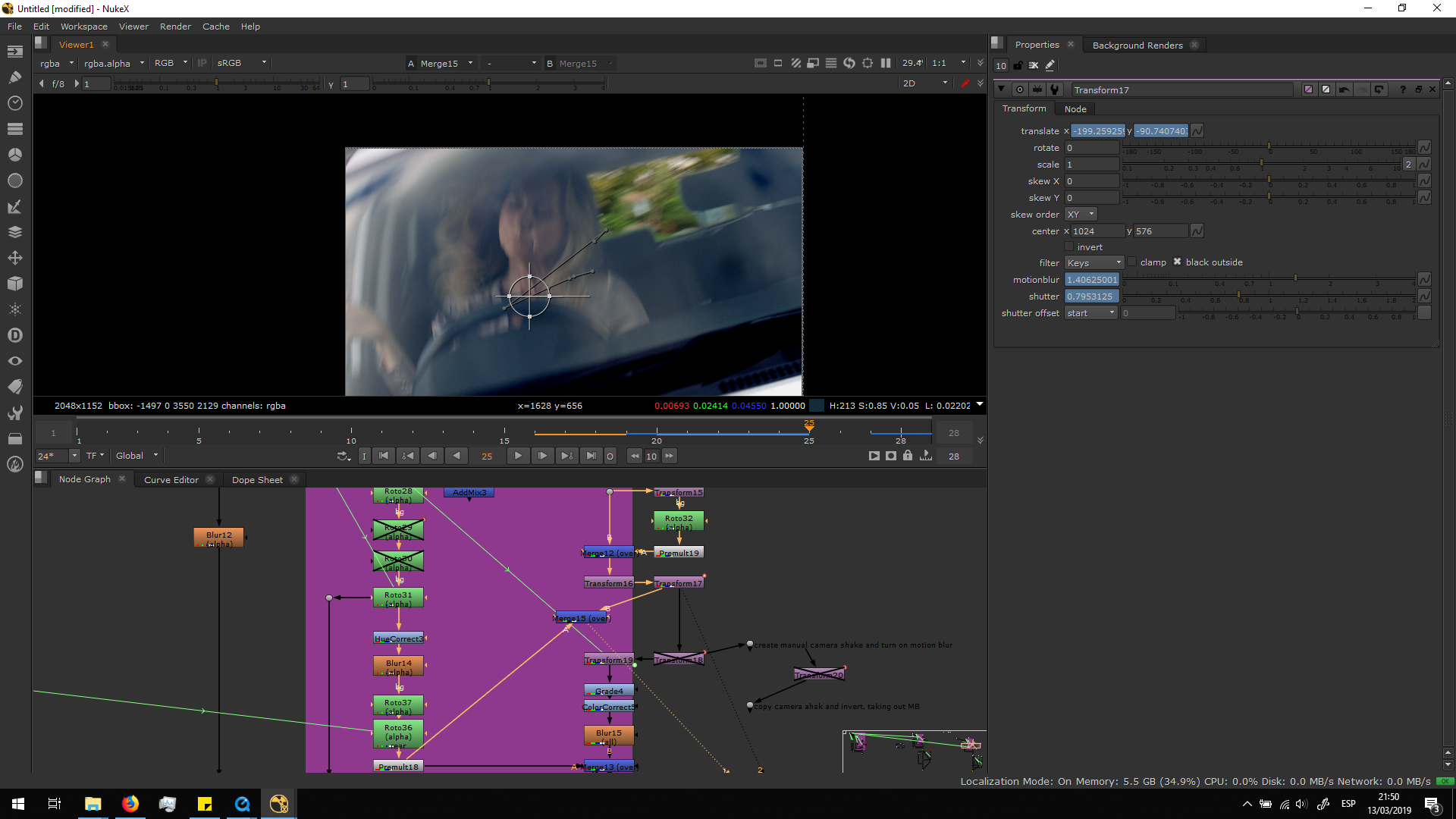
Task: Open the Draw nodes menu in toolbar
Action: point(14,77)
